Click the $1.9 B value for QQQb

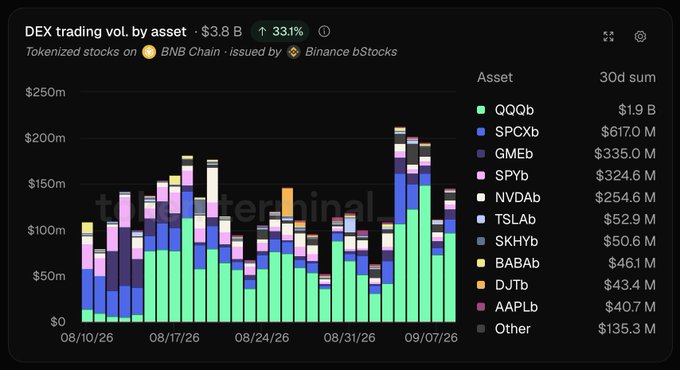pyautogui.click(x=637, y=110)
